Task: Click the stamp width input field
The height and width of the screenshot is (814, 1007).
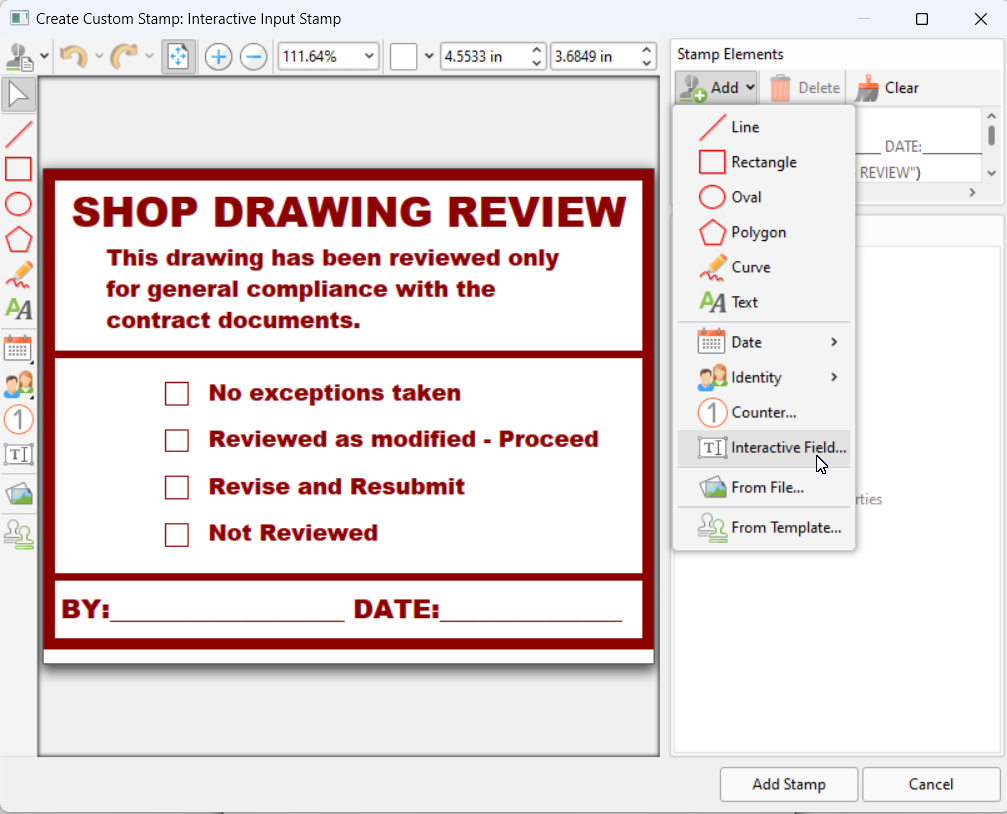Action: [x=483, y=57]
